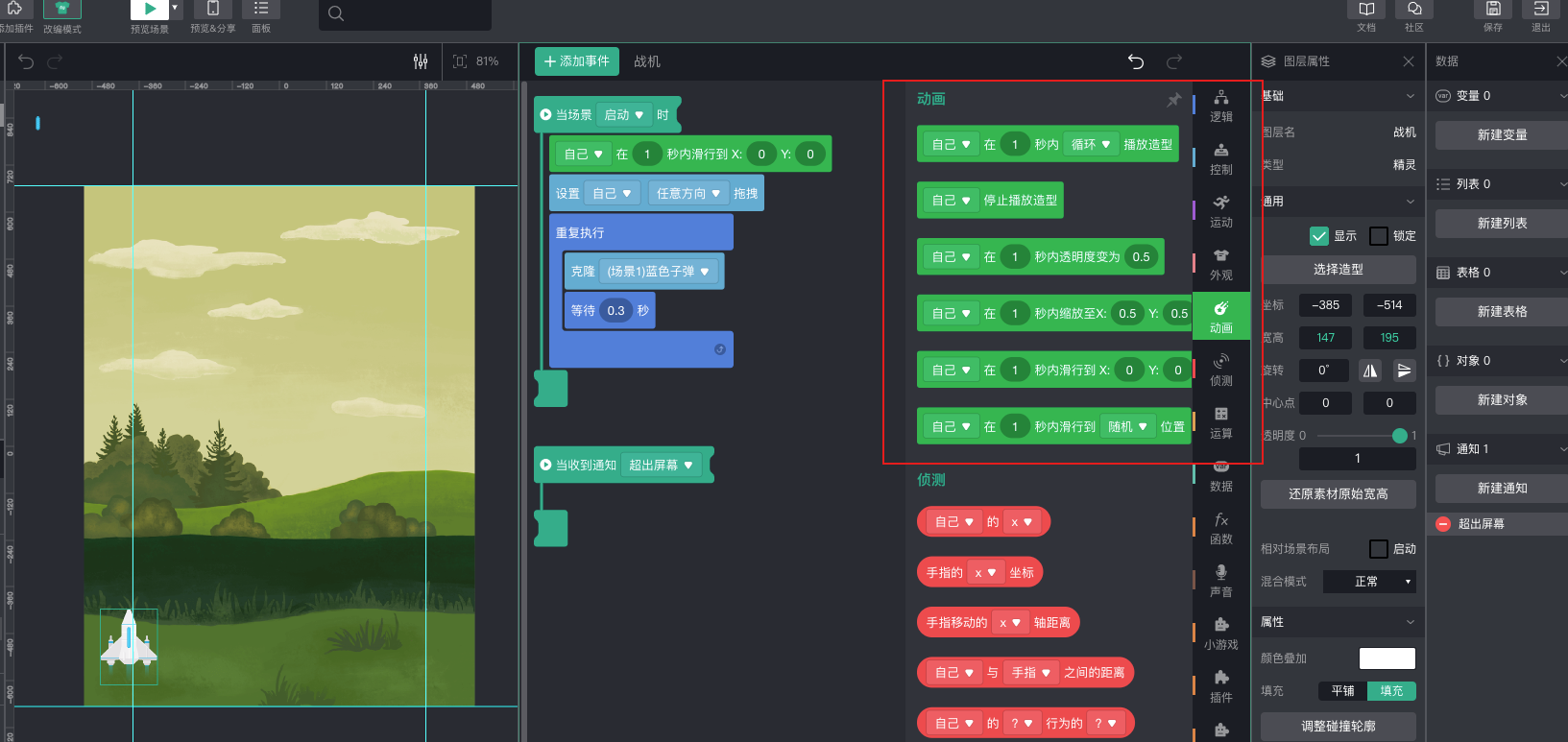
Task: Select the 运动 block category tab
Action: [1220, 211]
